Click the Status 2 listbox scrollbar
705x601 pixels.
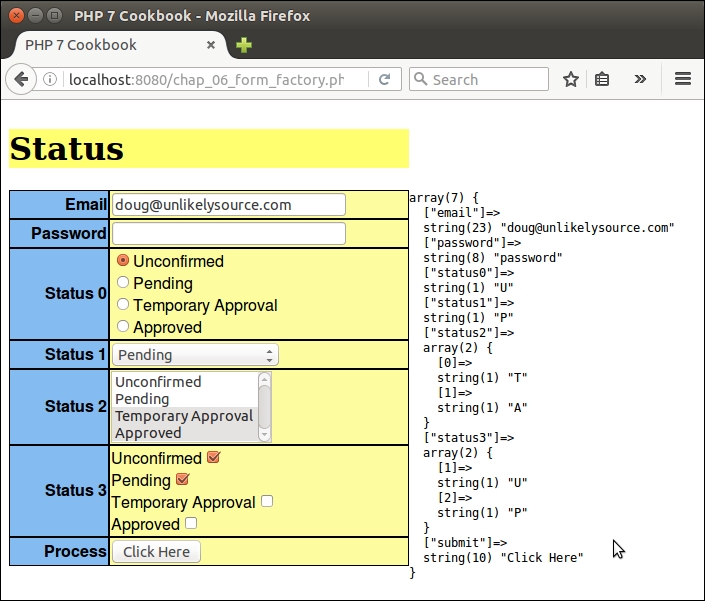point(264,406)
